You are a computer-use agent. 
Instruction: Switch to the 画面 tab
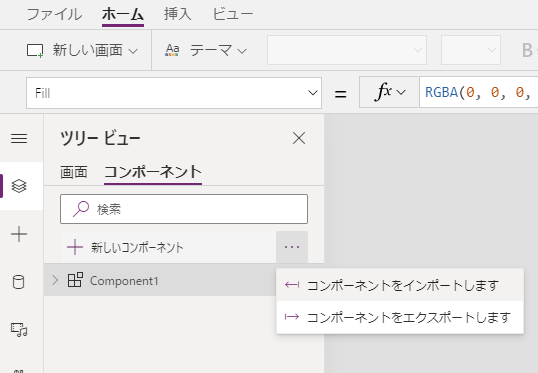73,172
